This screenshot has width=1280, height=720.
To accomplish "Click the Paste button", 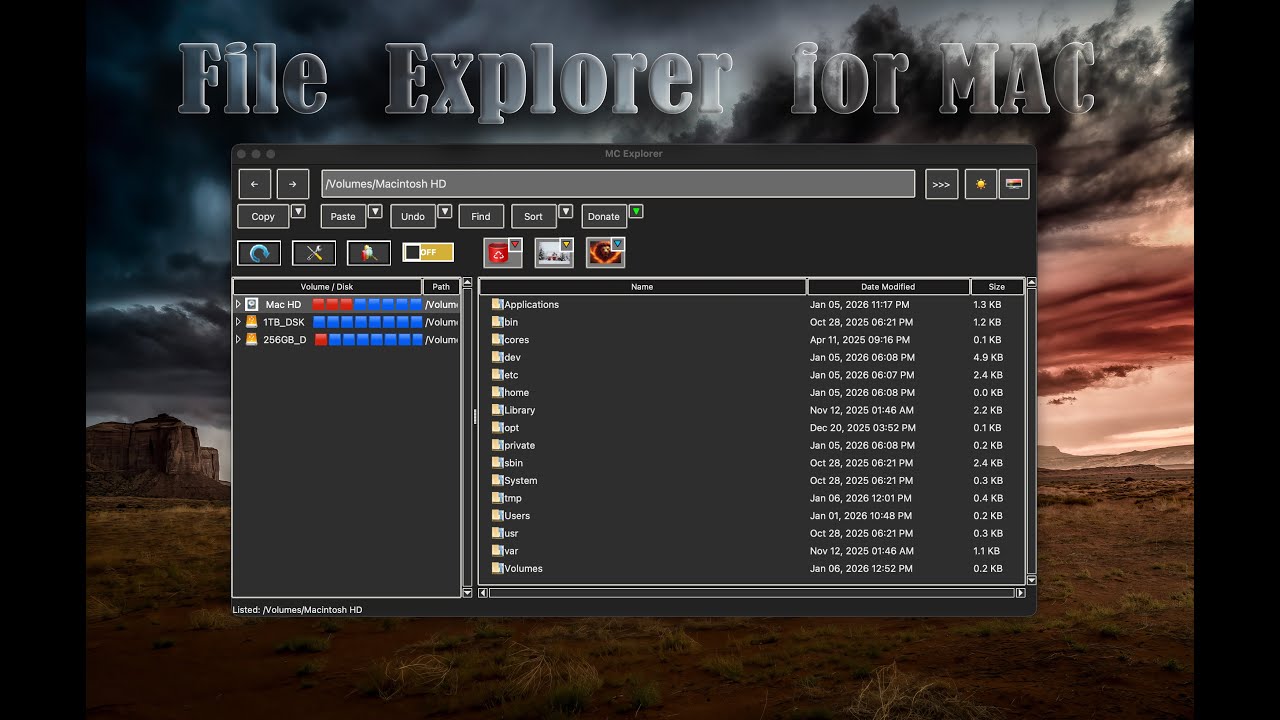I will click(x=343, y=216).
